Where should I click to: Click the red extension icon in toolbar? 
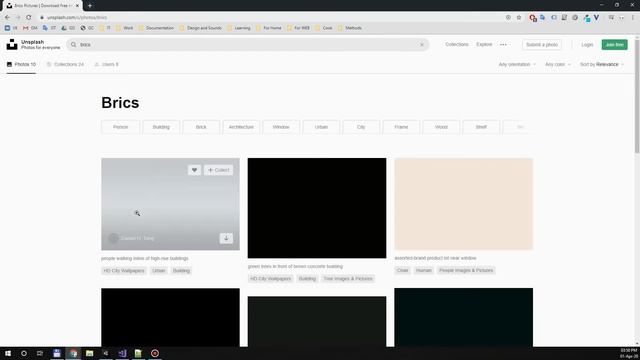tap(533, 18)
